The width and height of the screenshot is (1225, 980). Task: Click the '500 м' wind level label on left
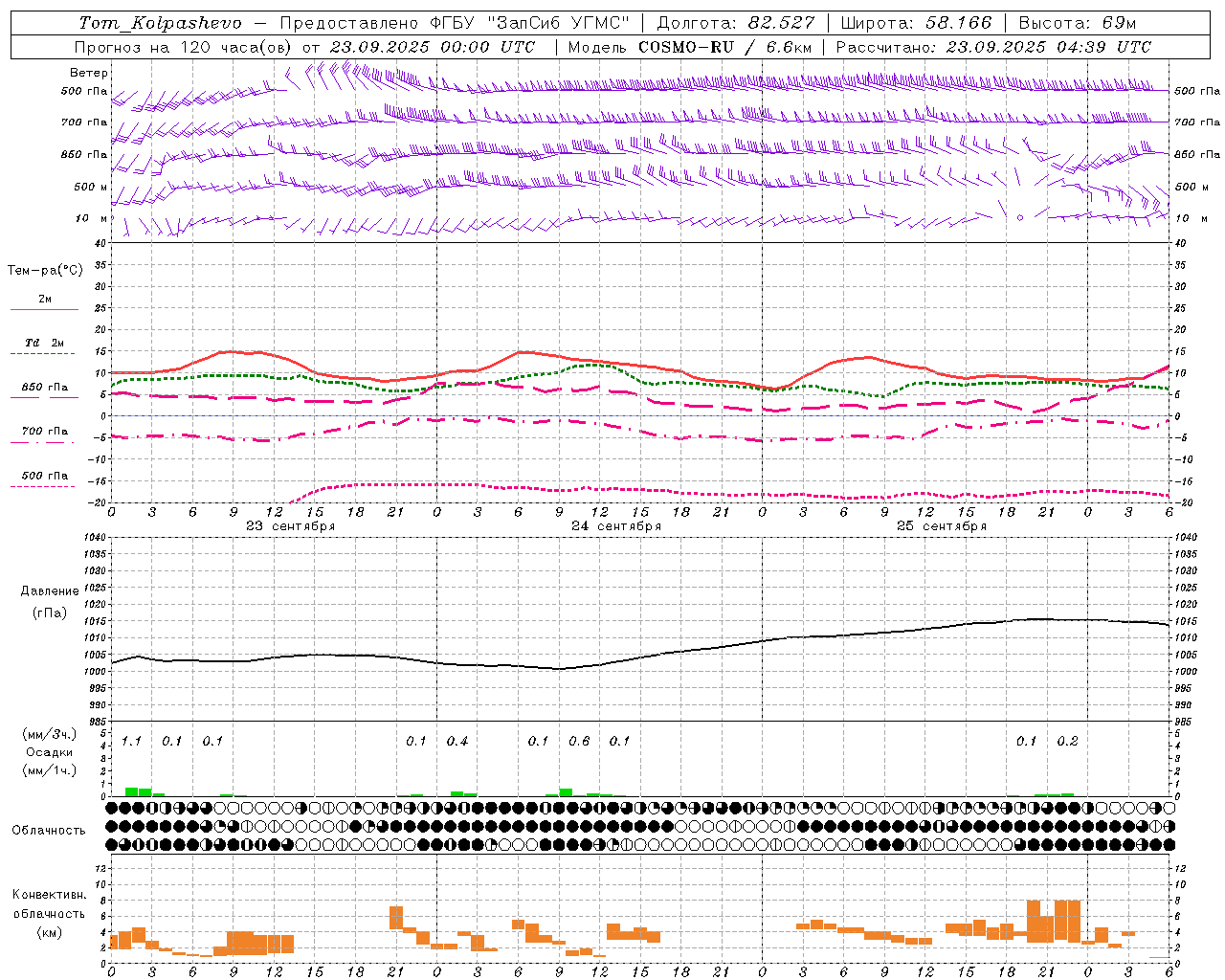coord(91,187)
